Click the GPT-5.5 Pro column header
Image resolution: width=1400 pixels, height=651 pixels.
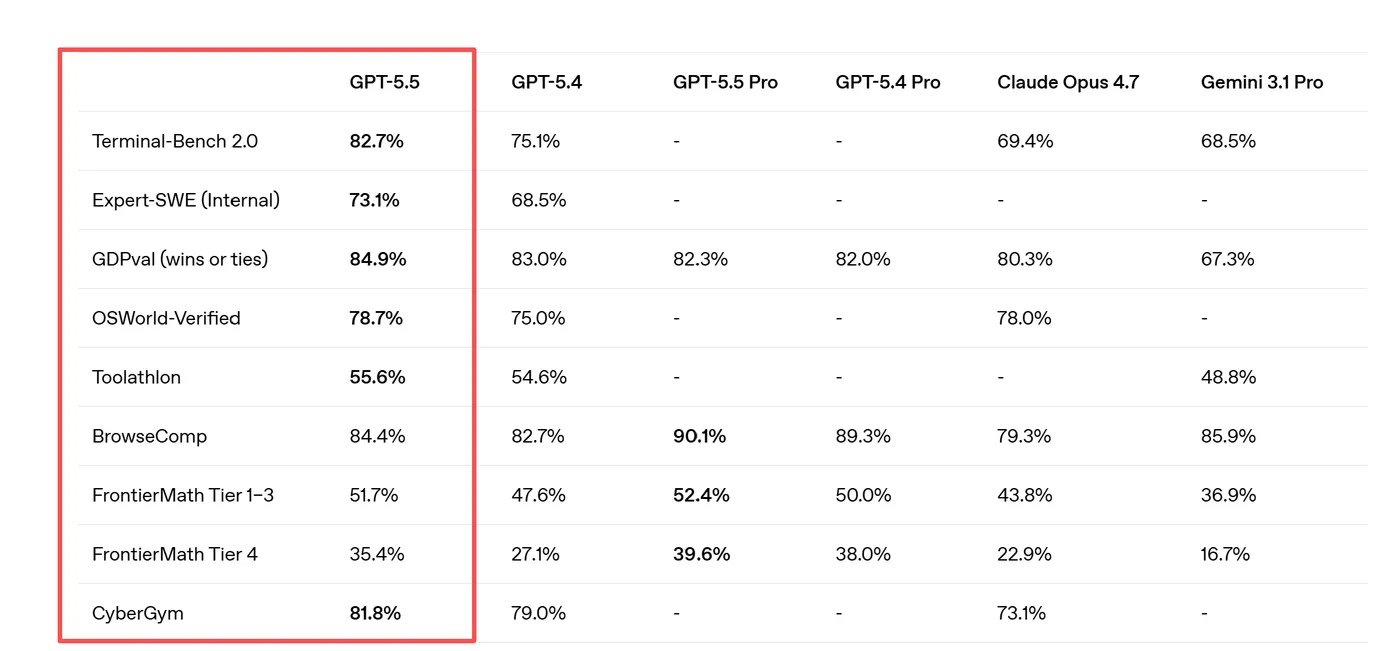(x=725, y=82)
